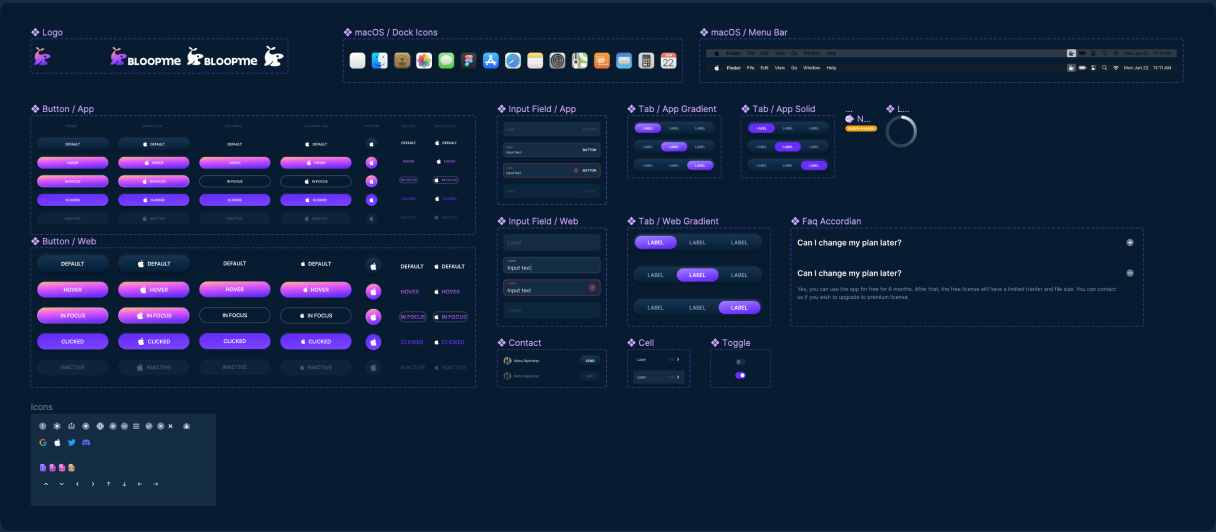
Task: Select the white icon-only logo in the Logo frame
Action: pyautogui.click(x=273, y=57)
